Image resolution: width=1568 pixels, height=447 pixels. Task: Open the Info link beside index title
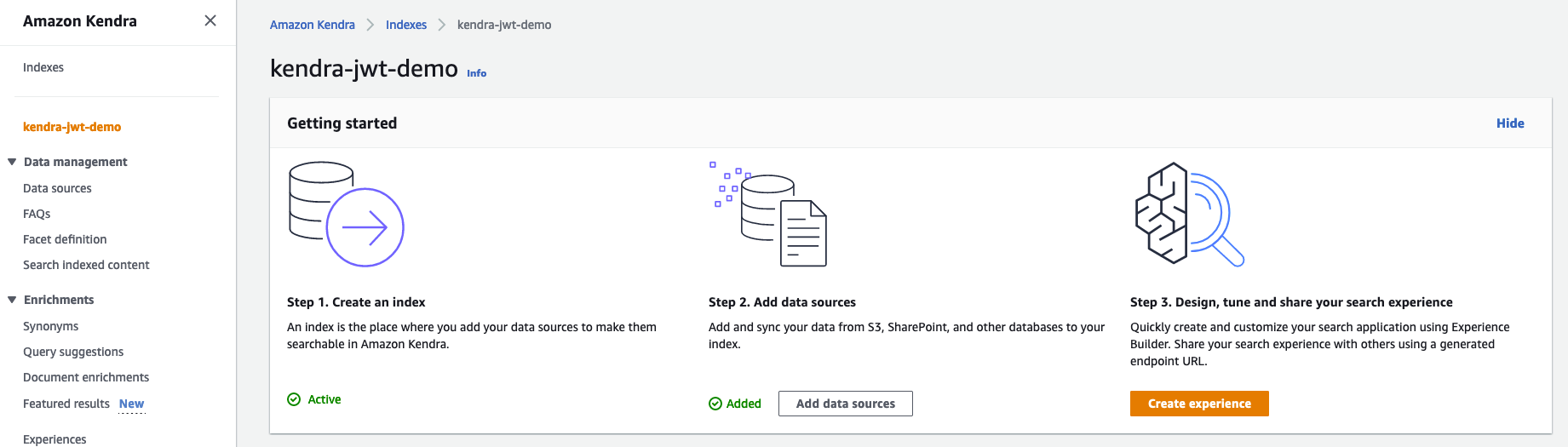pyautogui.click(x=476, y=73)
